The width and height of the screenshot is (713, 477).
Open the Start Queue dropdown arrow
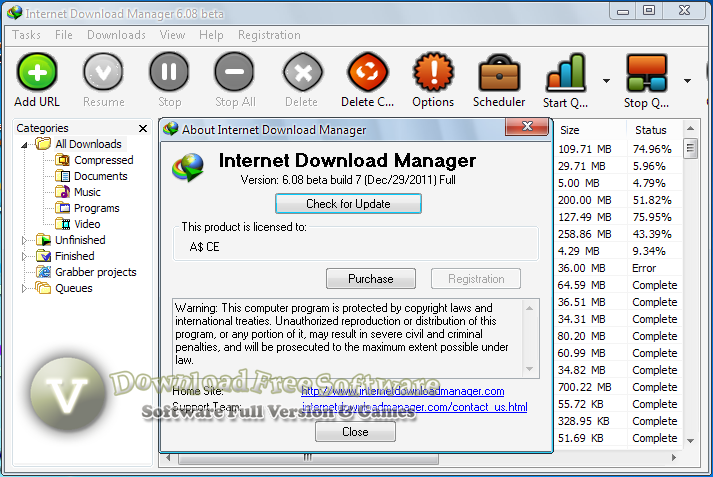tap(606, 81)
